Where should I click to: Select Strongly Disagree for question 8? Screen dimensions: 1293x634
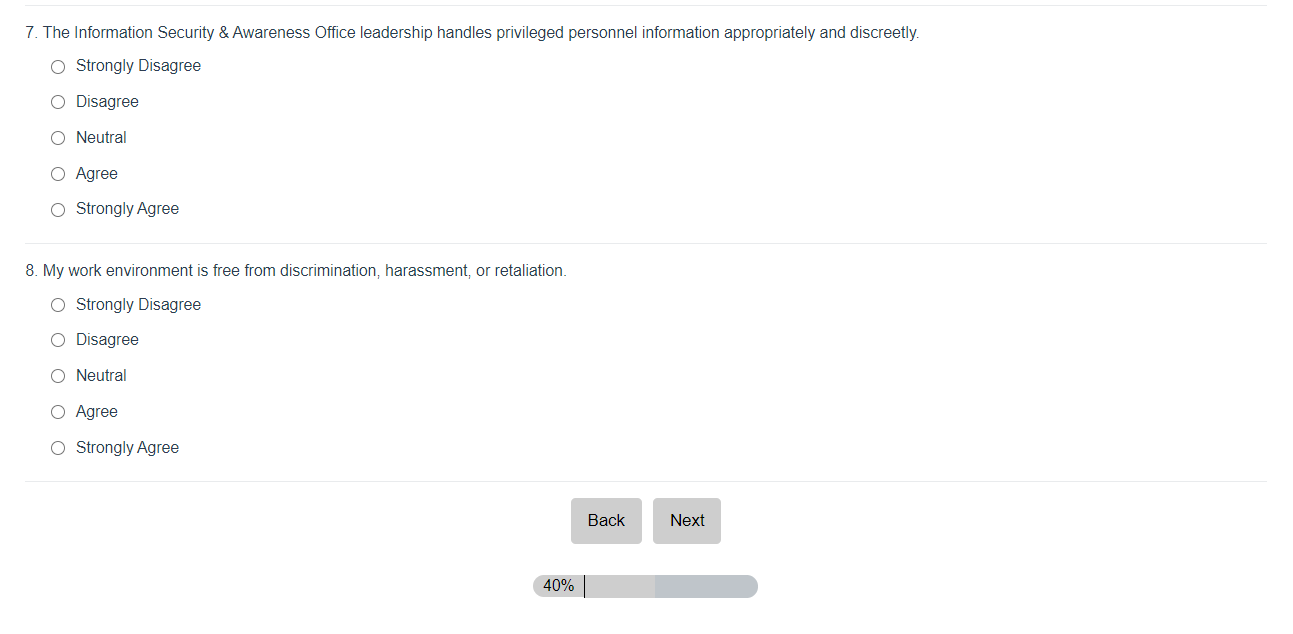pyautogui.click(x=58, y=305)
